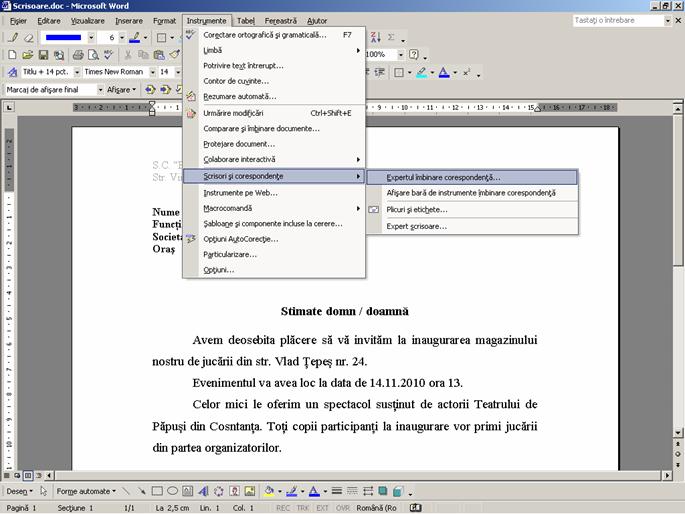Viewport: 685px width, 514px height.
Task: Toggle the superscript x² button
Action: [466, 72]
